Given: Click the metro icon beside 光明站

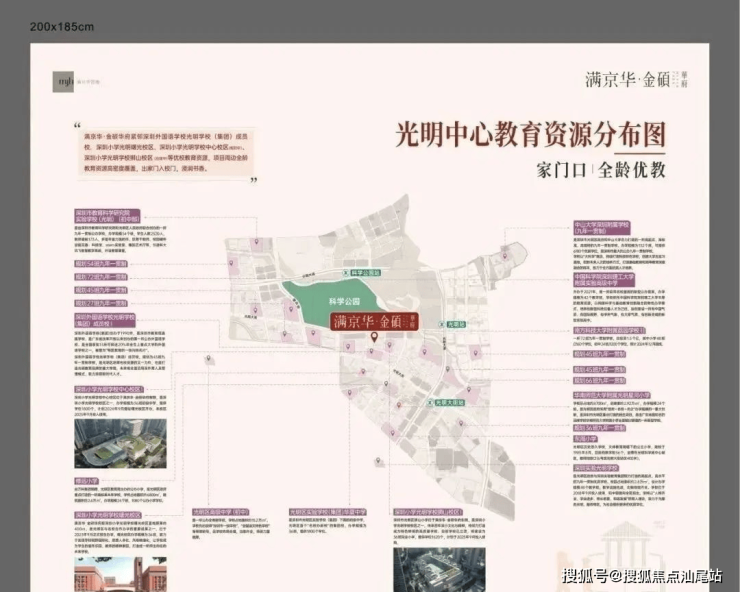Looking at the screenshot, I should 441,324.
